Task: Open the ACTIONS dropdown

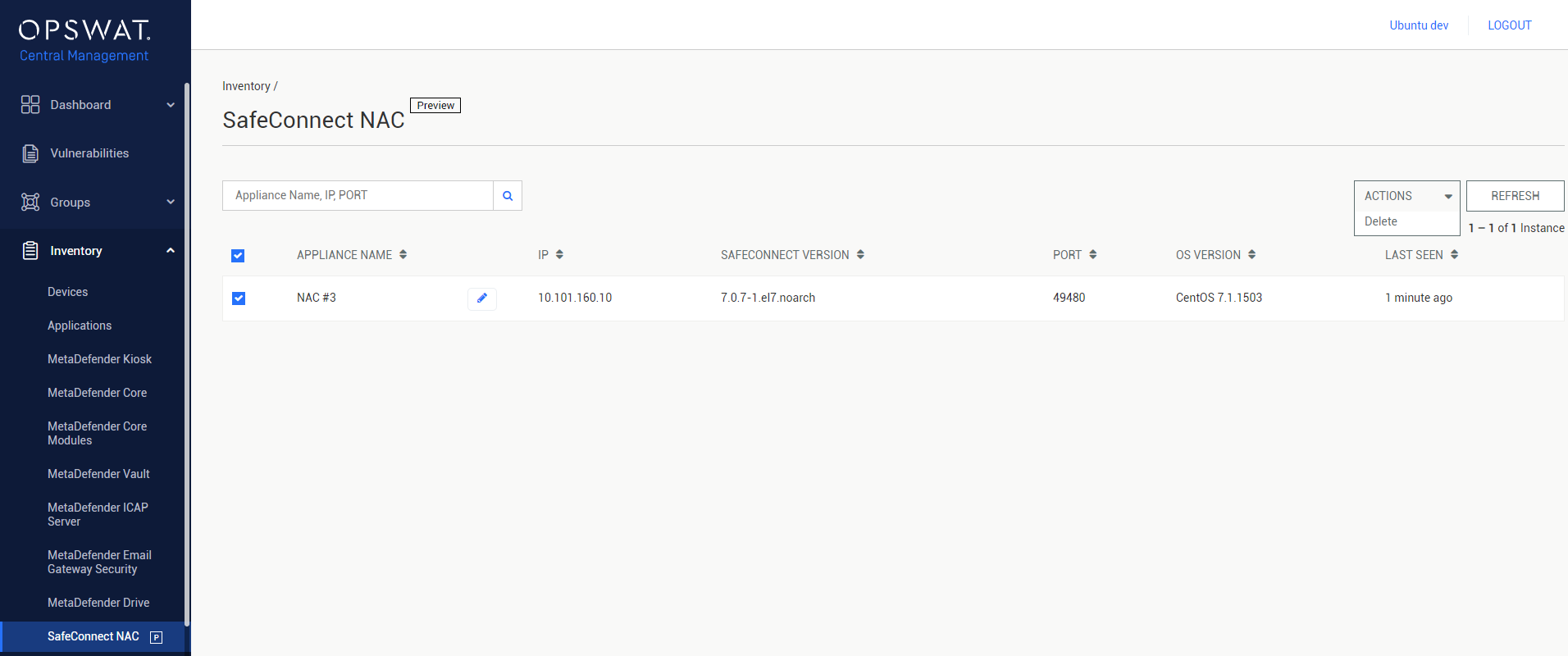Action: 1407,196
